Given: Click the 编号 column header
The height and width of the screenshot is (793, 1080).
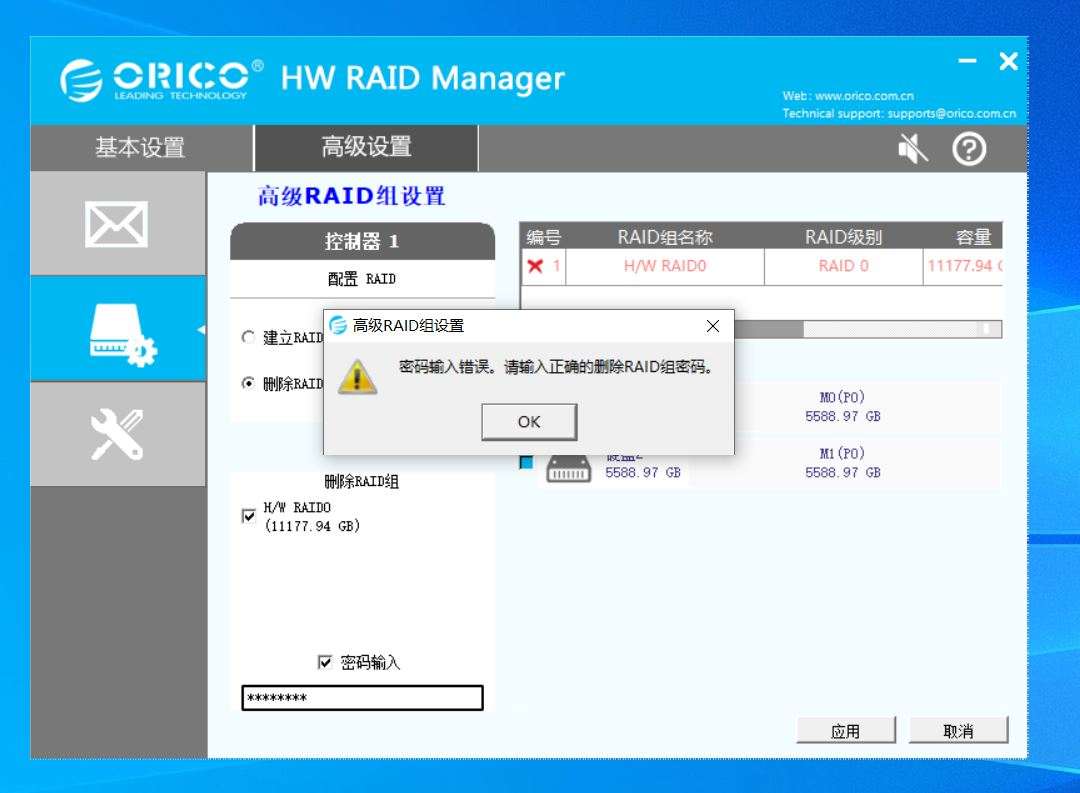Looking at the screenshot, I should coord(543,237).
